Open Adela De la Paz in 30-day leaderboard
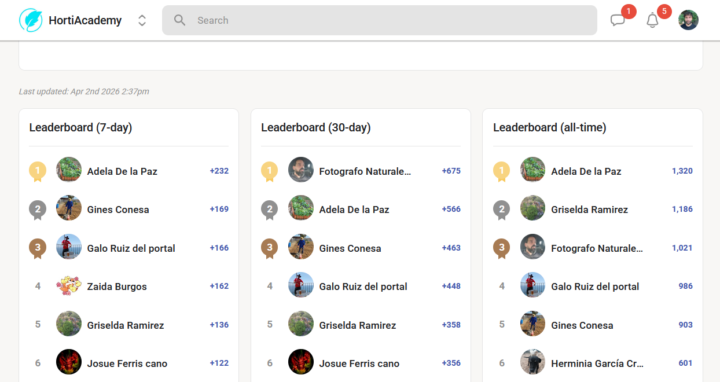Screen dimensions: 720x382 [354, 209]
